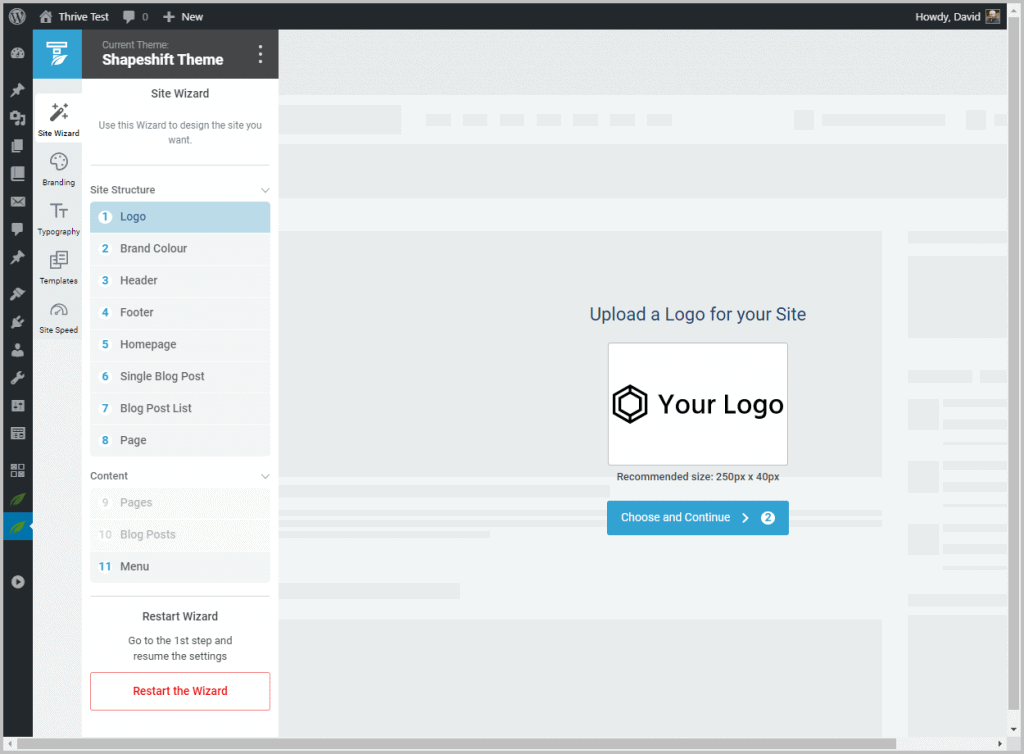Go to the Homepage wizard step
The image size is (1024, 754).
[x=180, y=345]
